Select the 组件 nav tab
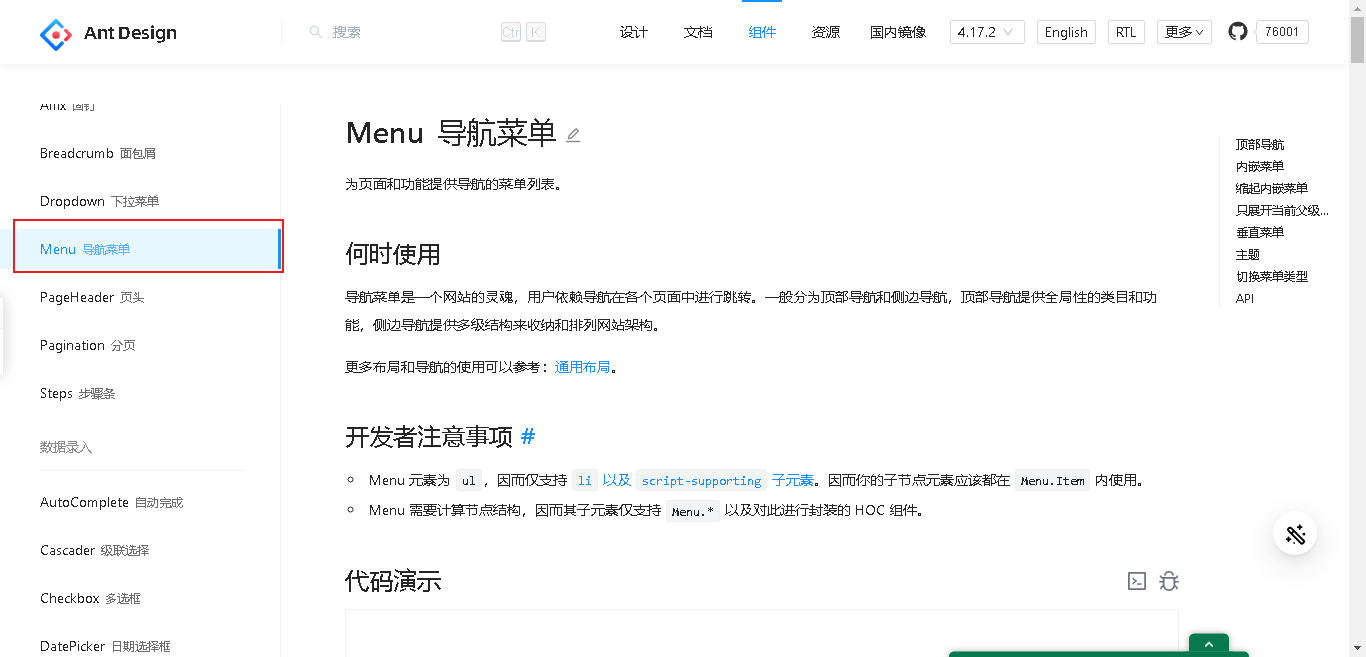The height and width of the screenshot is (657, 1366). point(762,32)
